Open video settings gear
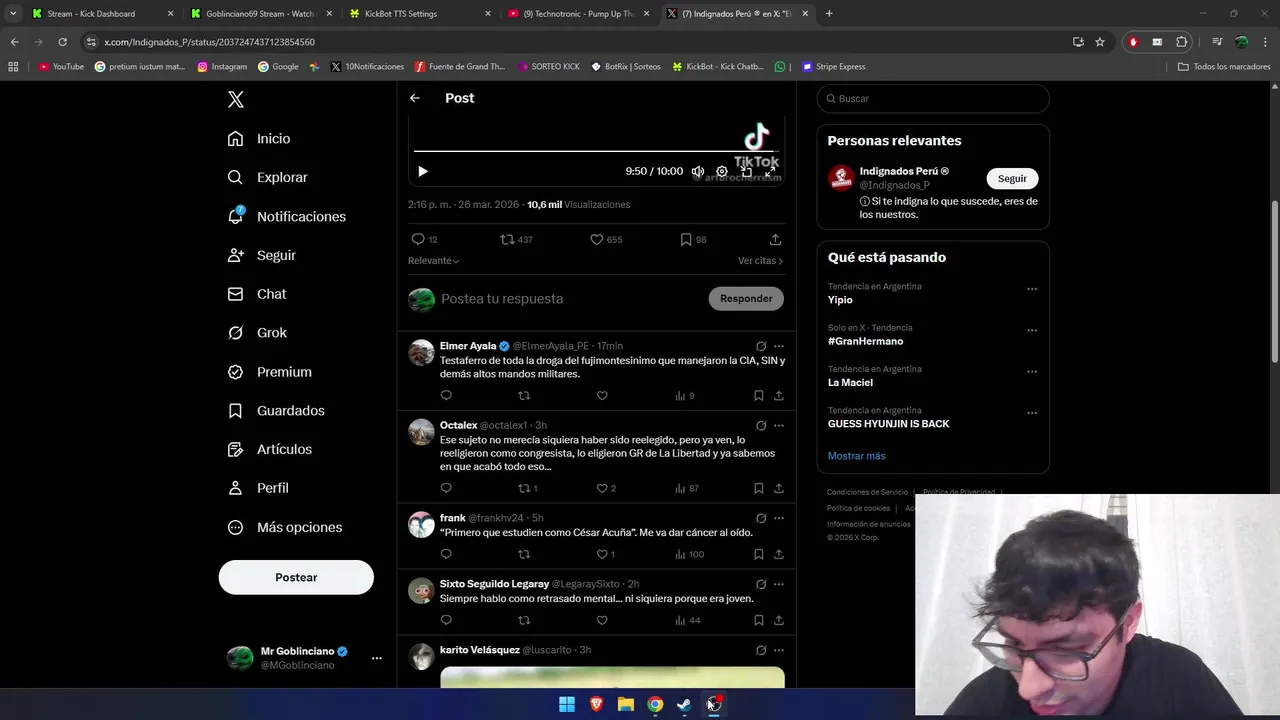Screen dimensions: 1280x720 click(x=722, y=171)
